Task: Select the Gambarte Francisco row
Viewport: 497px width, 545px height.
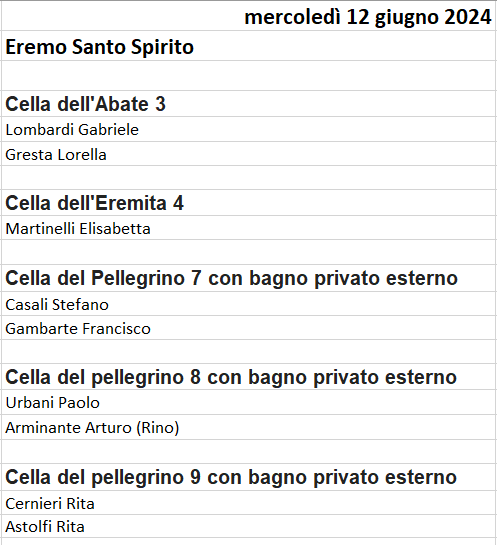Action: tap(248, 328)
